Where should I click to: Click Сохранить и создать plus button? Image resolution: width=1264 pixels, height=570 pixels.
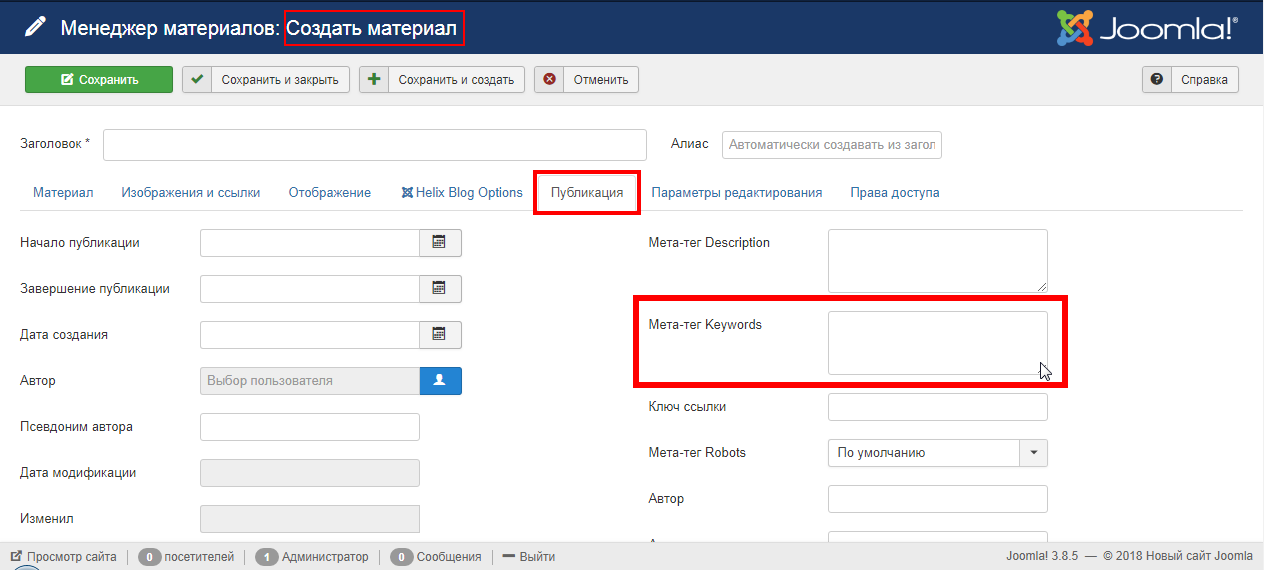click(x=374, y=80)
